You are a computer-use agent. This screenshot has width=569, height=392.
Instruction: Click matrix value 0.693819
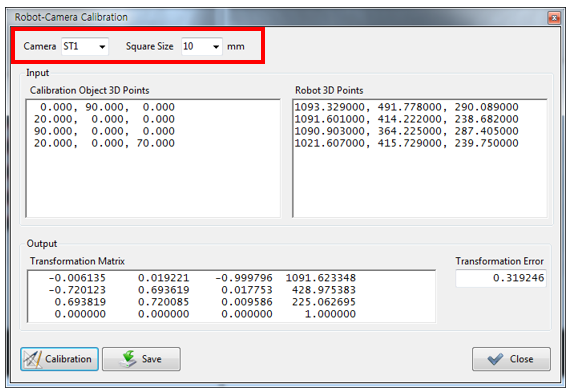[80, 302]
